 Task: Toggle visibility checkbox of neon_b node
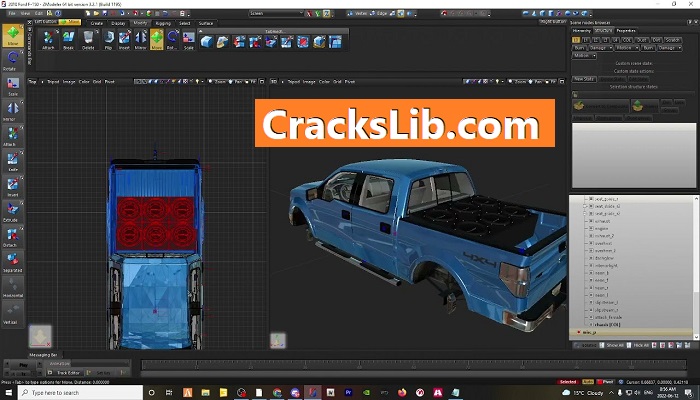coord(591,273)
